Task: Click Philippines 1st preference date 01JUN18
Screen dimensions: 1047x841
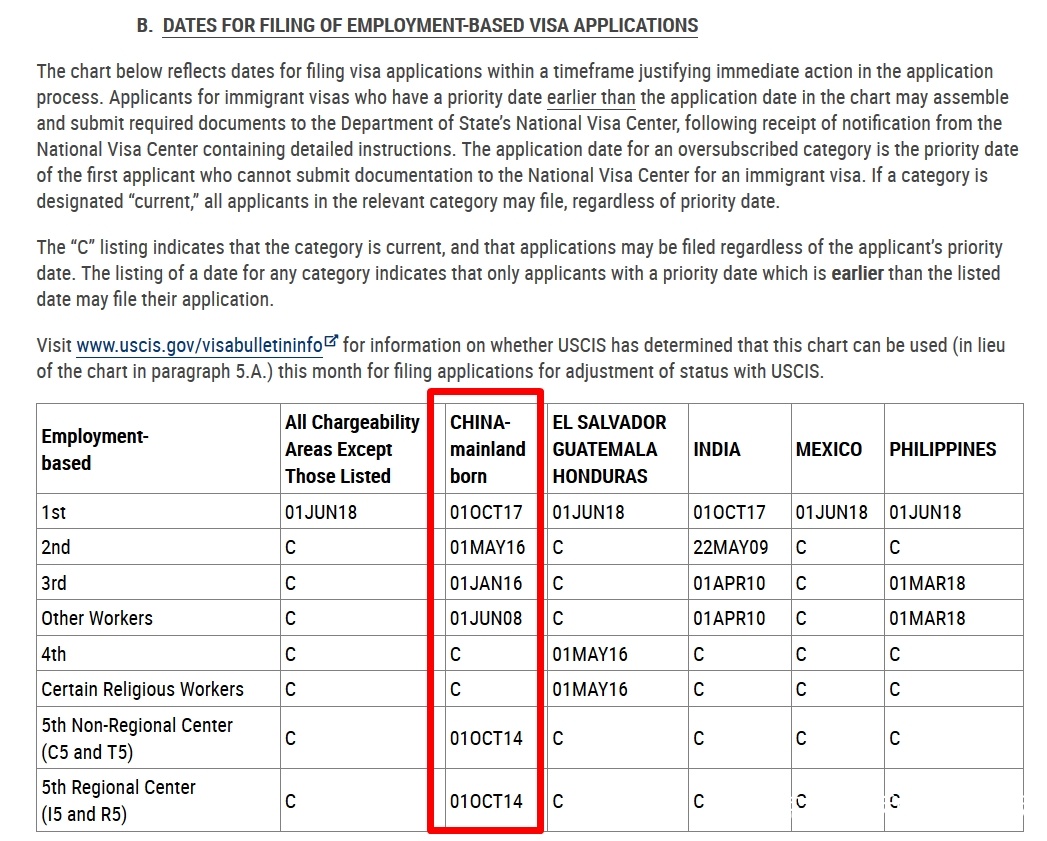Action: (925, 512)
